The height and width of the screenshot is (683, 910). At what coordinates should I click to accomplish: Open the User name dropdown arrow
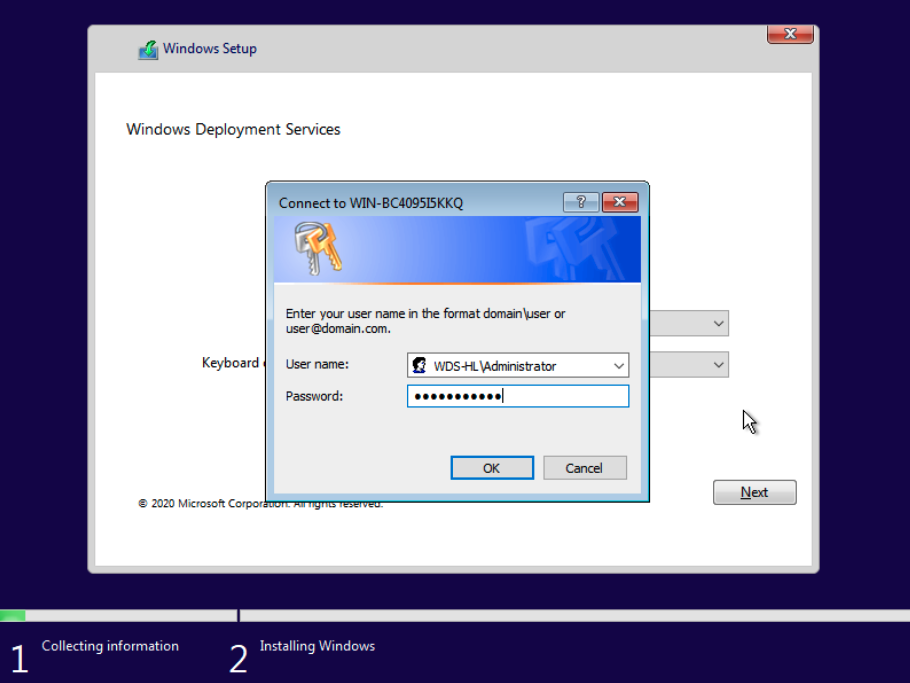(619, 366)
